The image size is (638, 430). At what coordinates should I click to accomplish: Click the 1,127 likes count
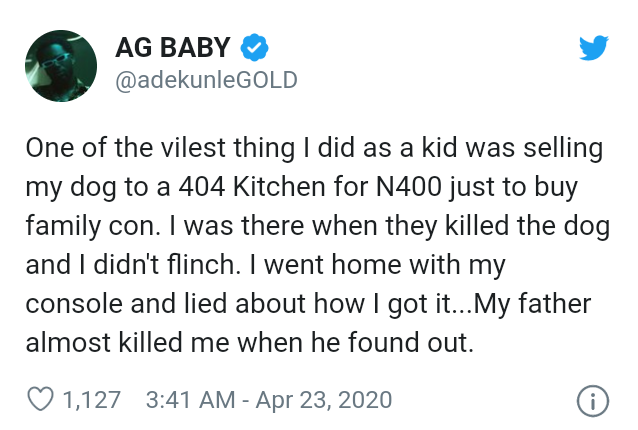(x=92, y=399)
